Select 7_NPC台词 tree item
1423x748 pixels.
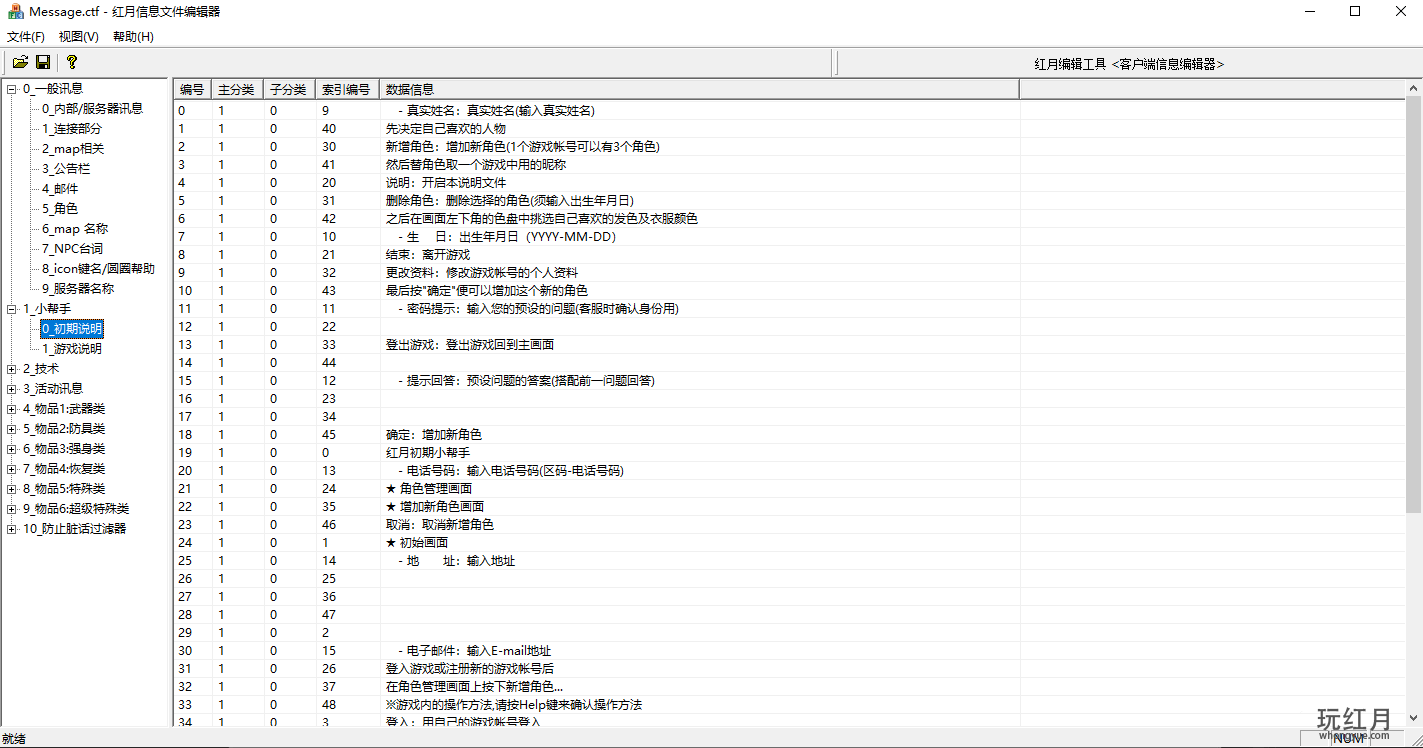pos(72,249)
